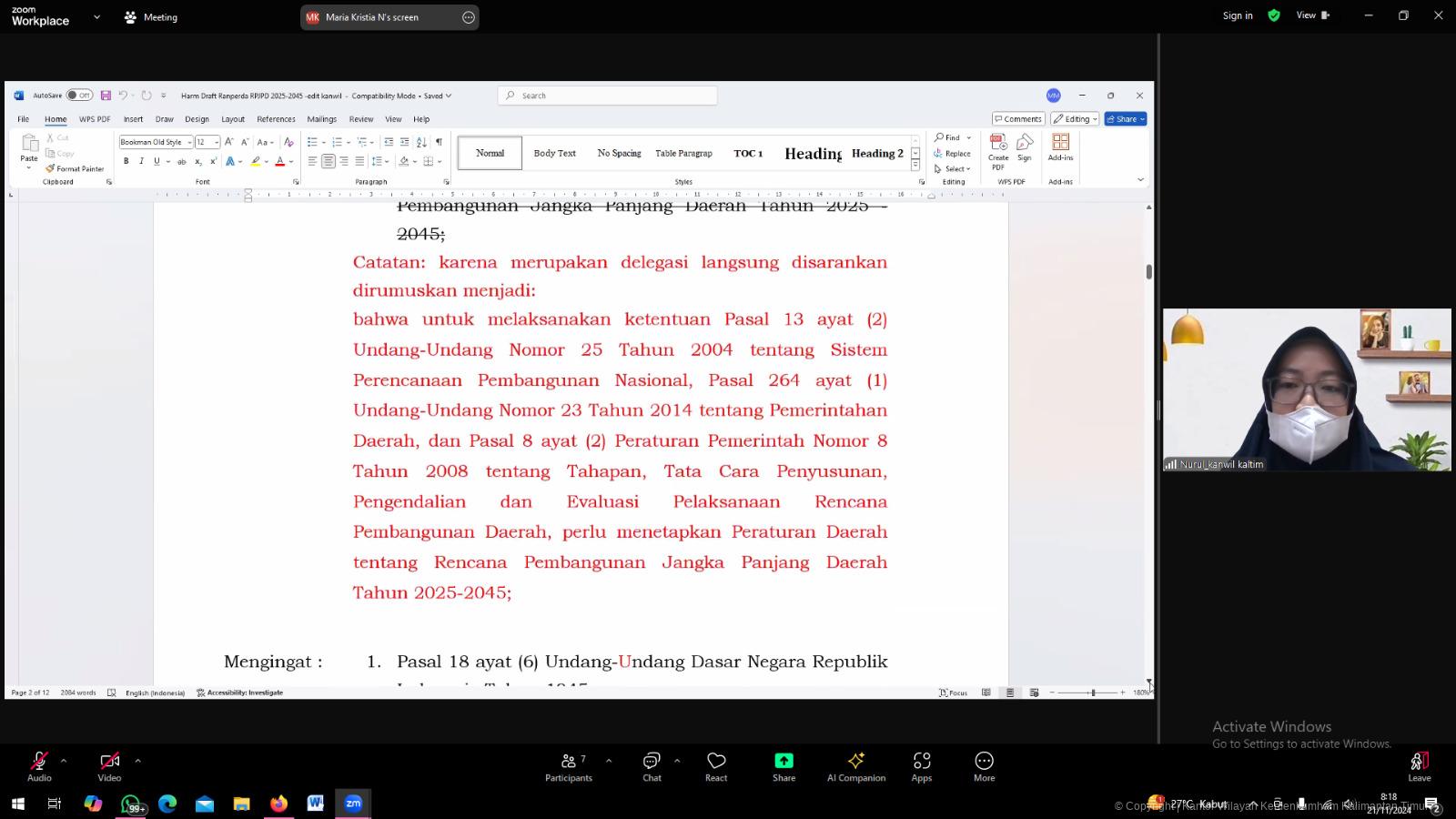Expand the Styles gallery
The image size is (1456, 819).
[x=915, y=166]
